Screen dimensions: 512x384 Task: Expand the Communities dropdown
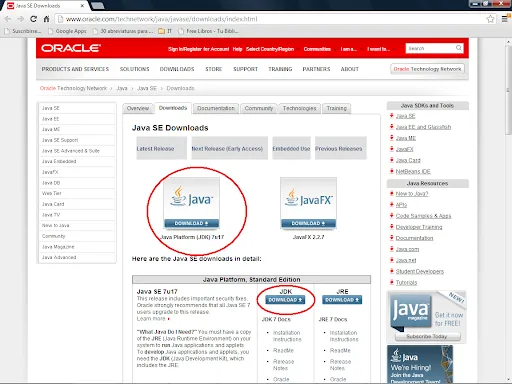[x=319, y=49]
